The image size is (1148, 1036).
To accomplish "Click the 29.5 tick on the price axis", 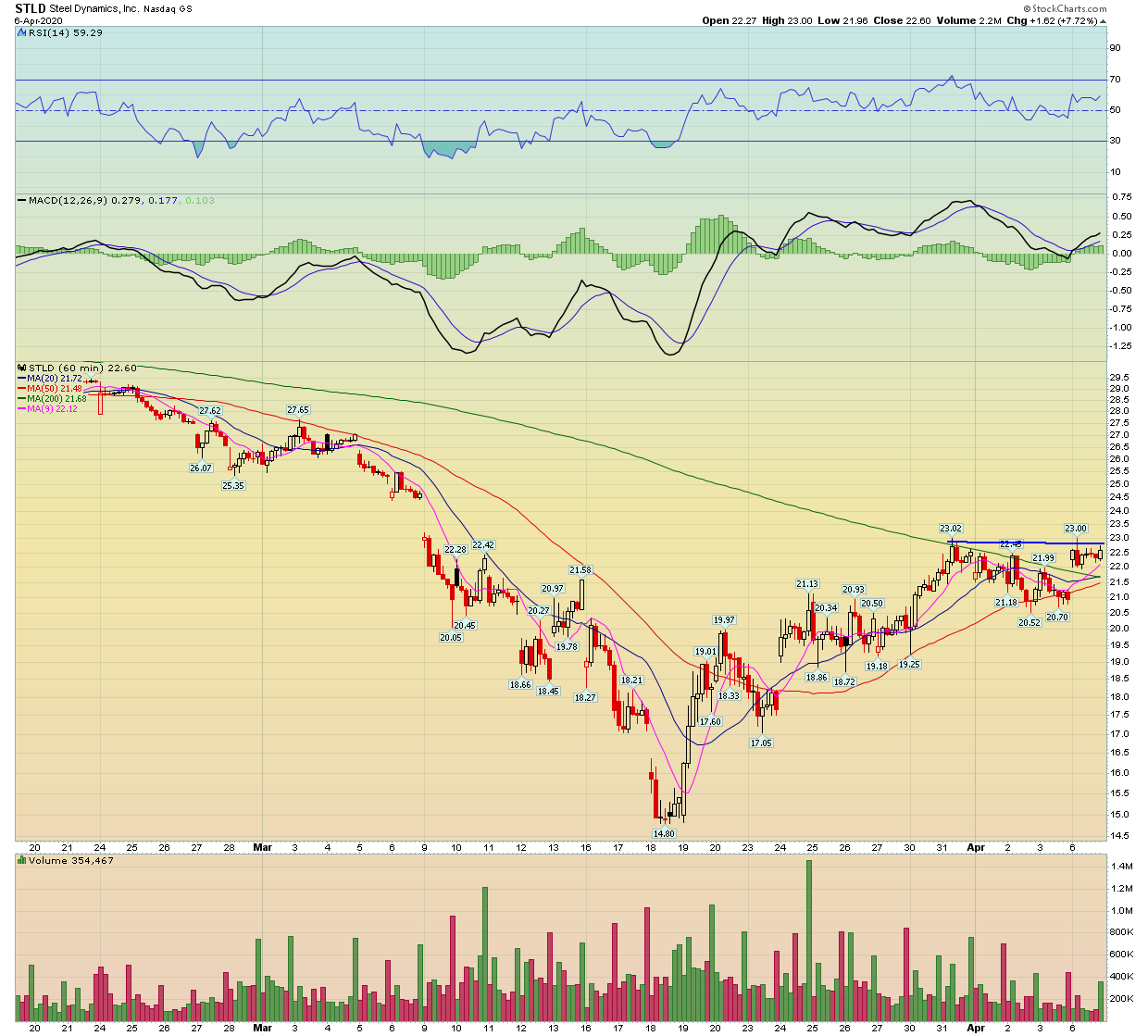I will (1119, 378).
